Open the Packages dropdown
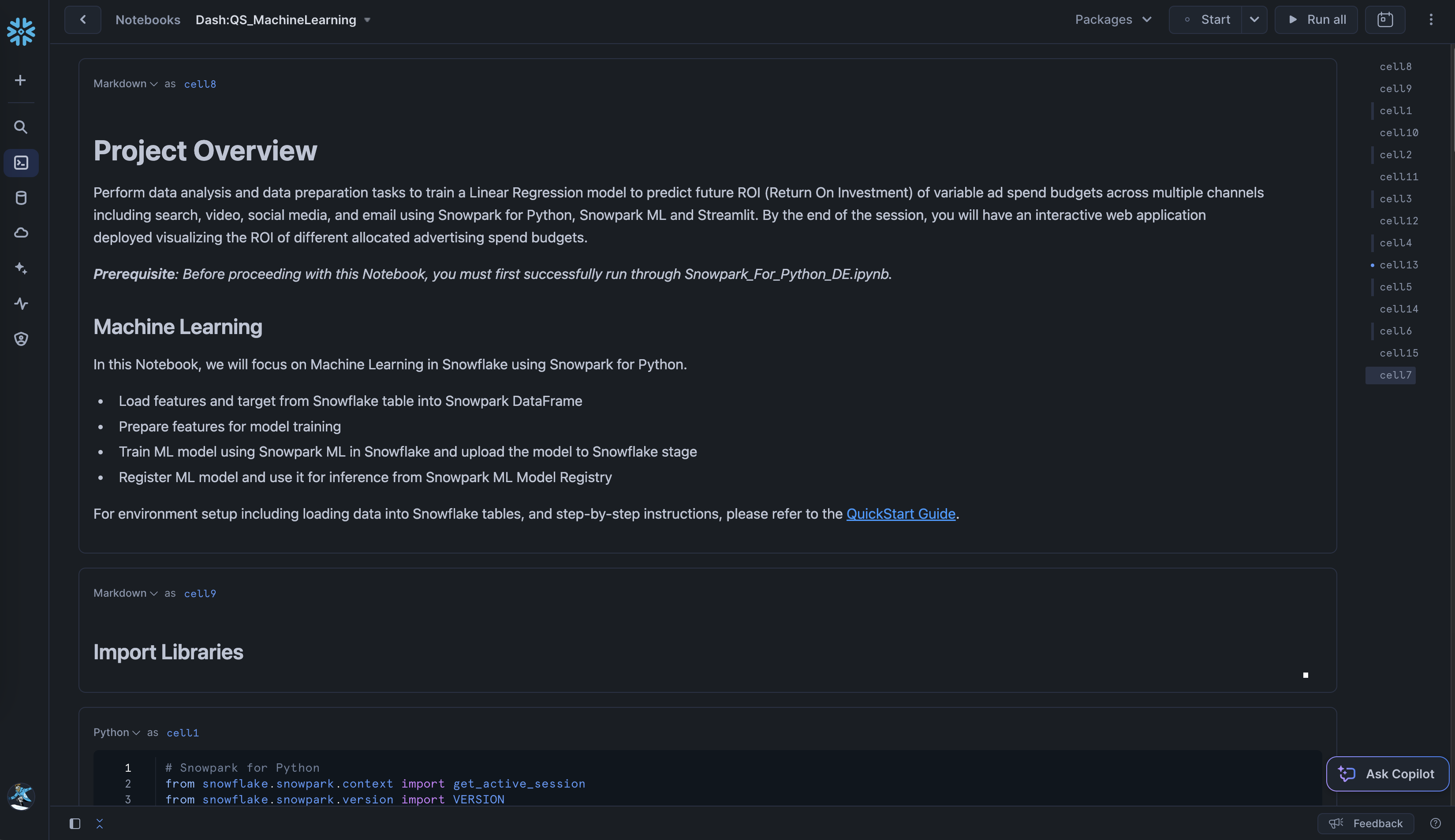Image resolution: width=1455 pixels, height=840 pixels. pyautogui.click(x=1113, y=20)
